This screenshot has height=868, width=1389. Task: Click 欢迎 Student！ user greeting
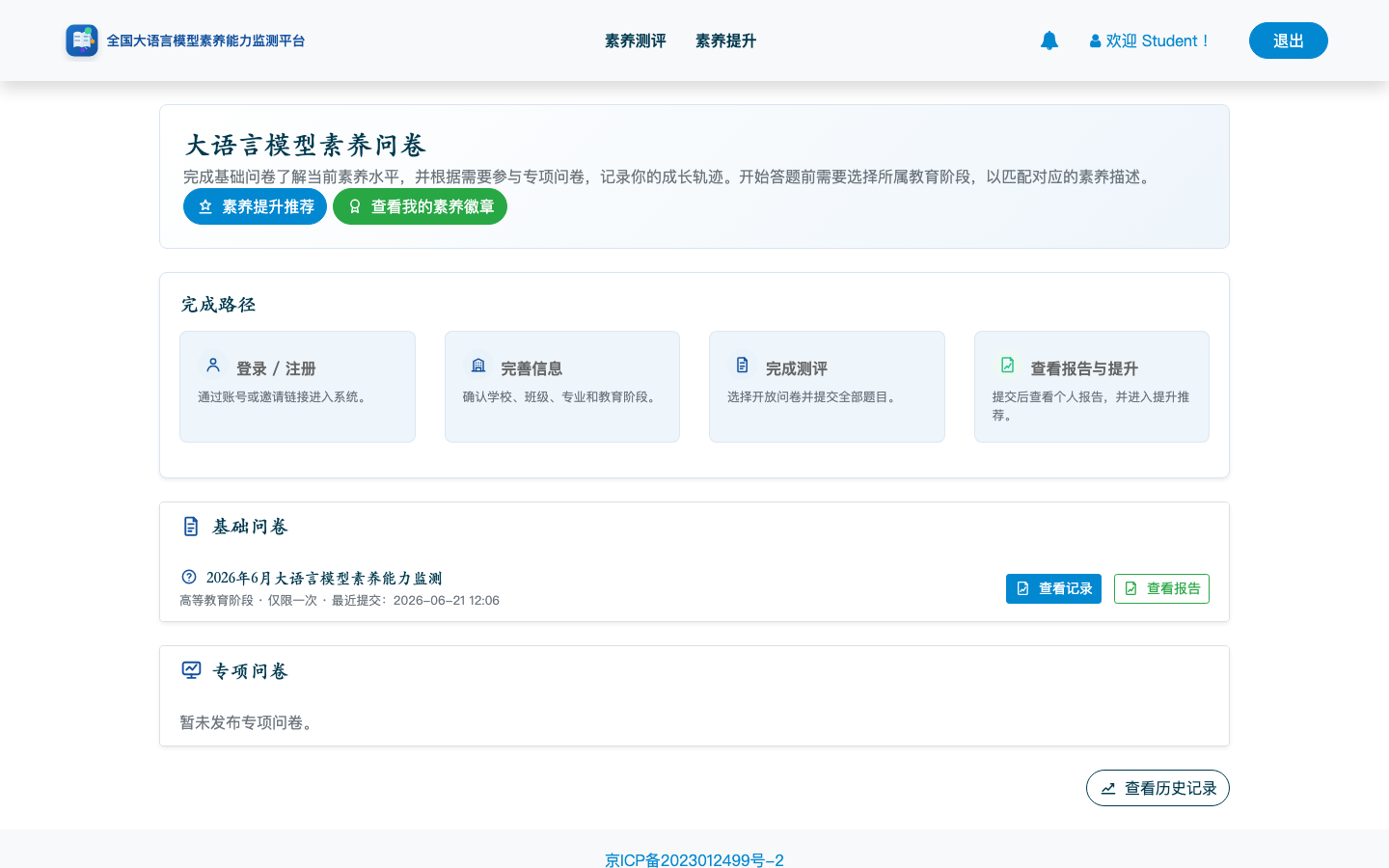click(x=1157, y=41)
